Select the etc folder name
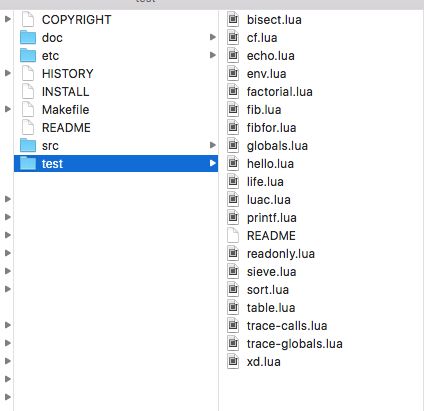Image resolution: width=424 pixels, height=411 pixels. [50, 56]
